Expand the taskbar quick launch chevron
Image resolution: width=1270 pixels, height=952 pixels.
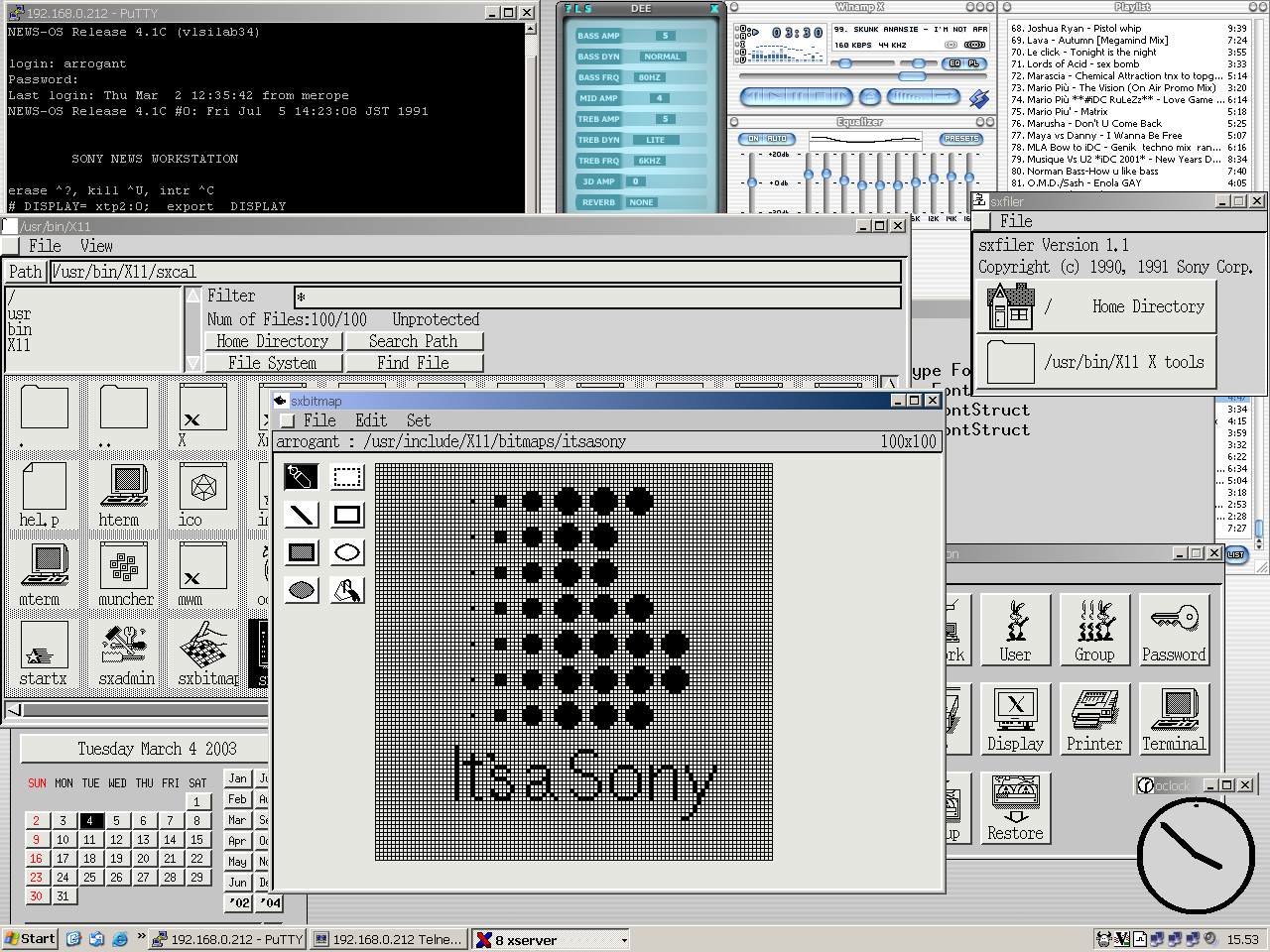click(141, 937)
